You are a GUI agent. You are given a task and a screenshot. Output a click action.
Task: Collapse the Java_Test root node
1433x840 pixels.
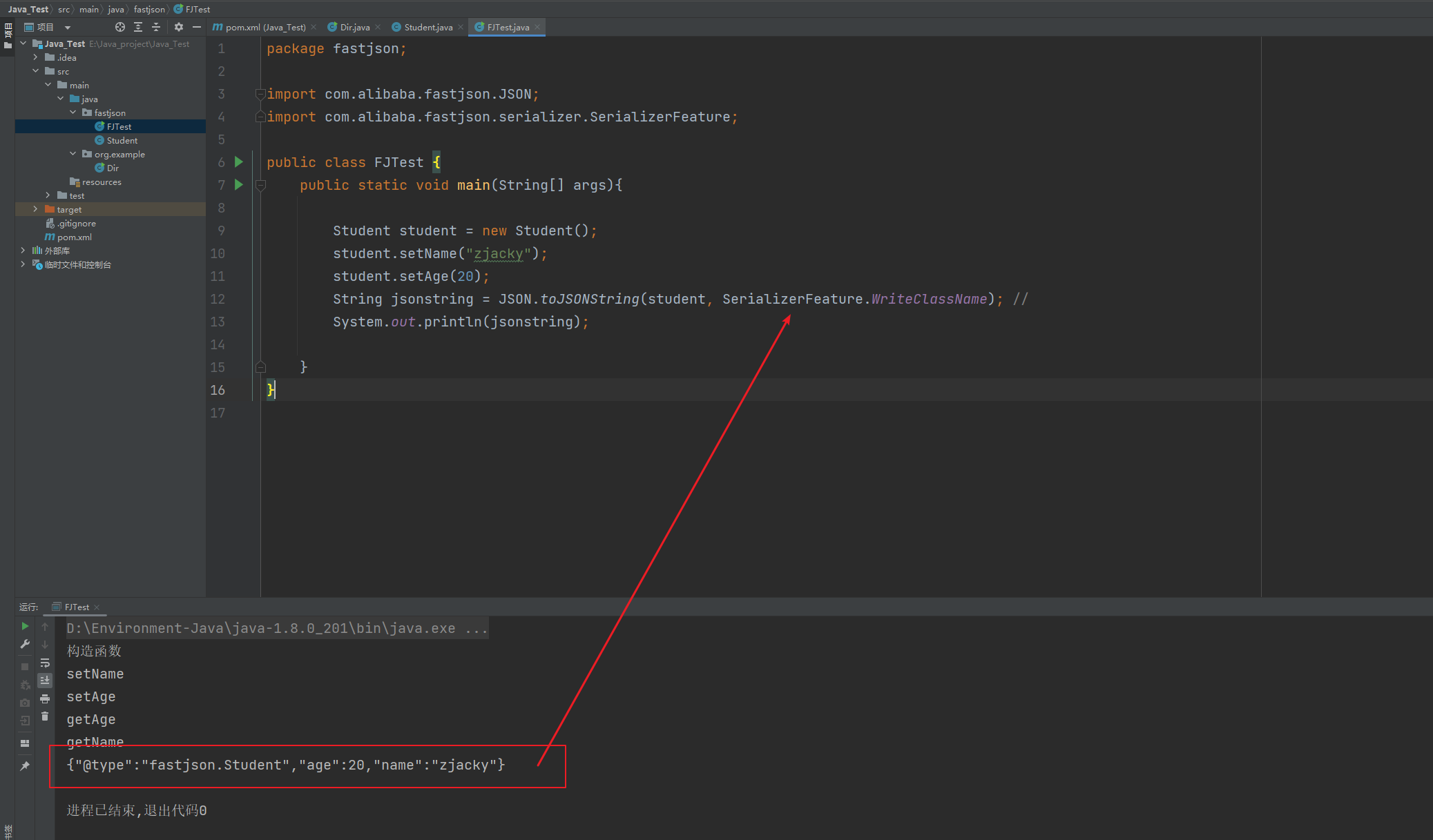coord(23,43)
